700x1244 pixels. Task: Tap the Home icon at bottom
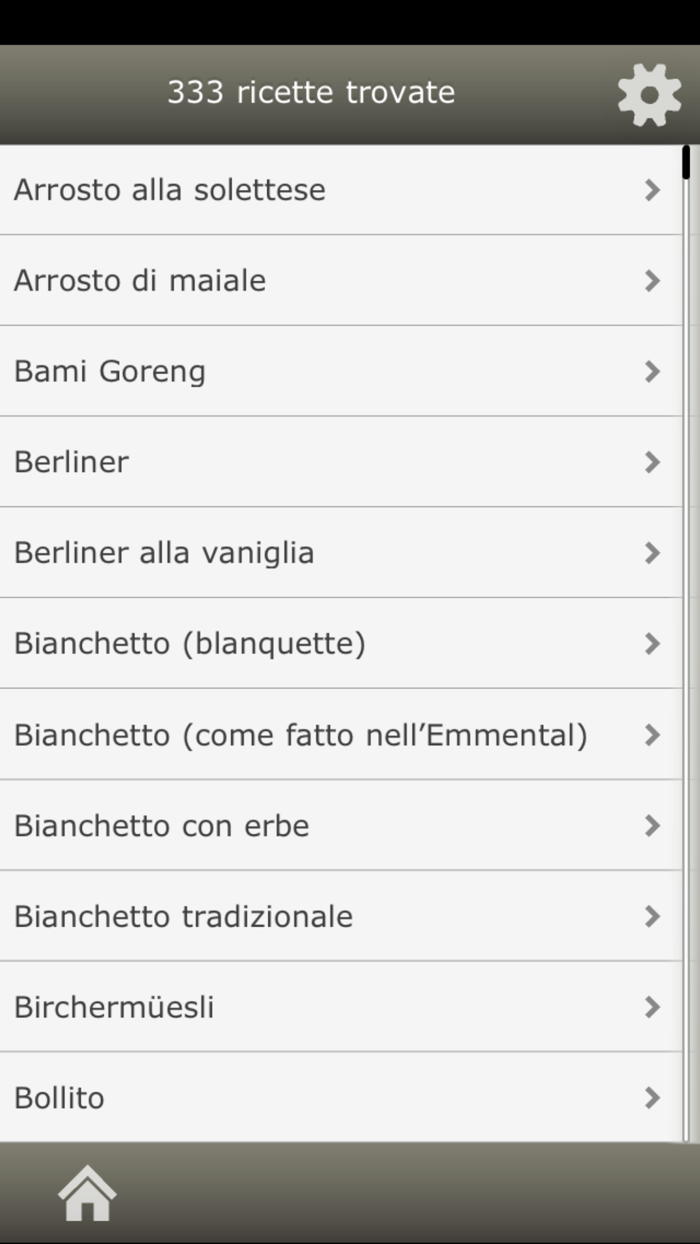click(x=88, y=1192)
